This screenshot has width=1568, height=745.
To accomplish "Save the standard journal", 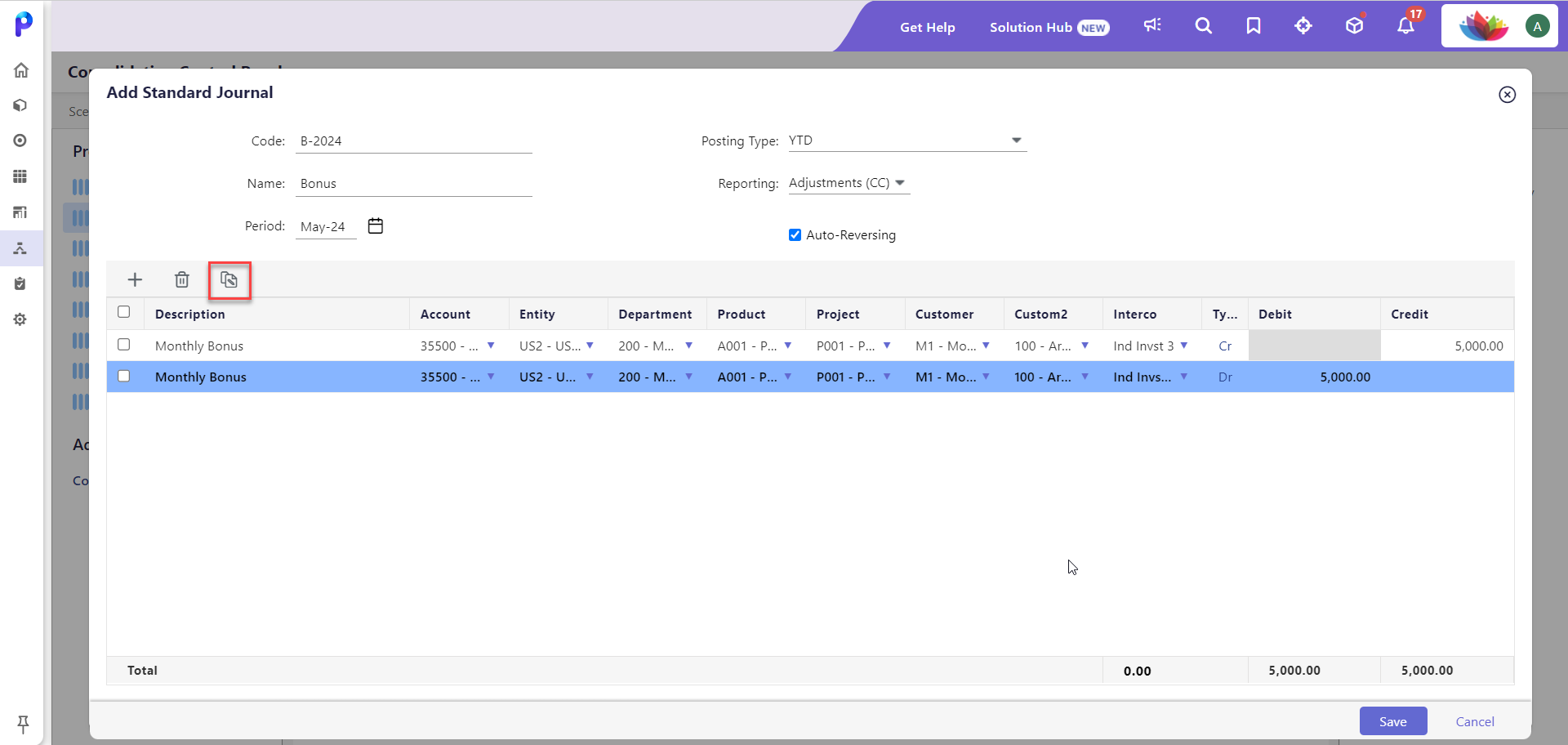I will 1393,721.
